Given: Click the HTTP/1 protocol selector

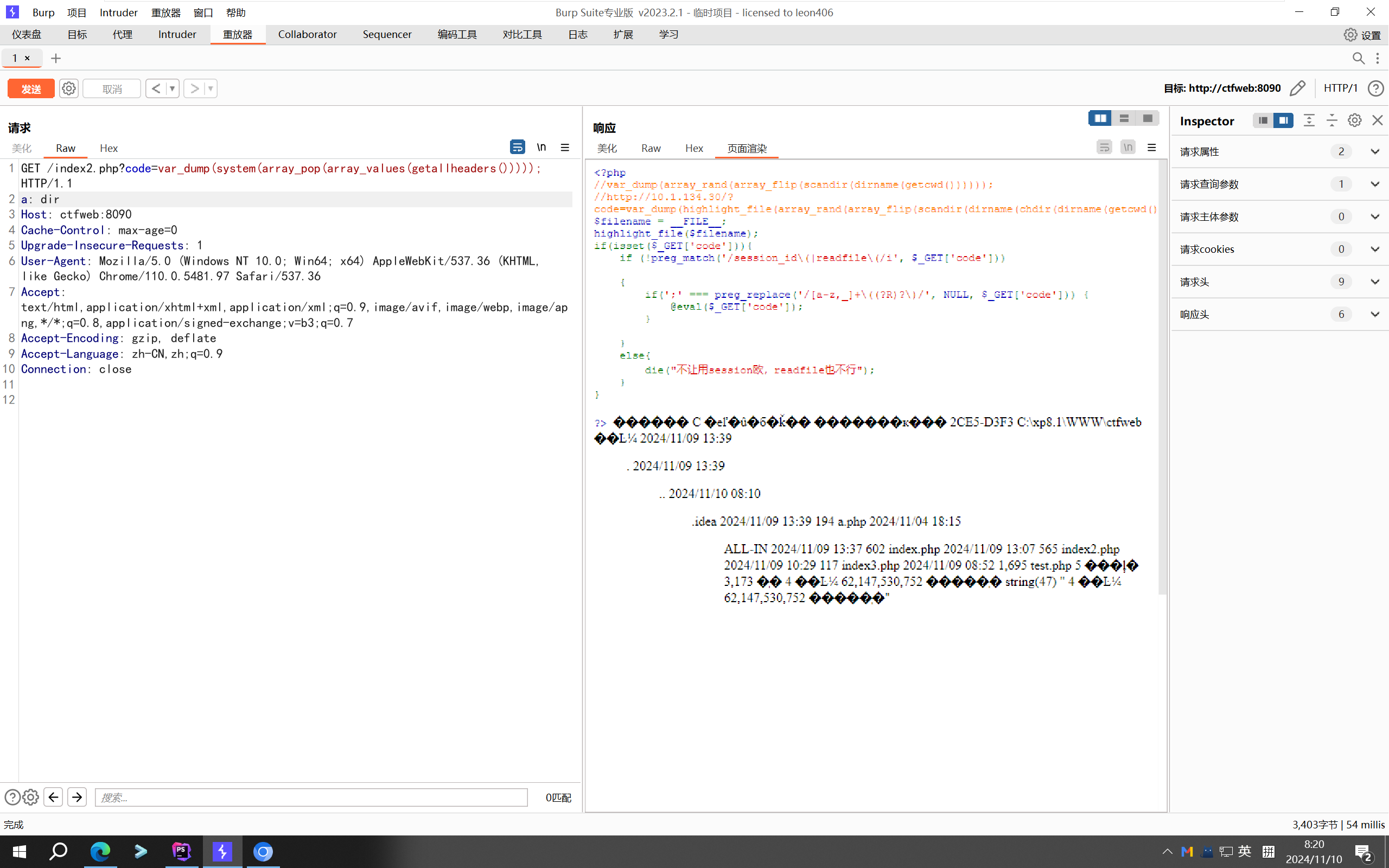Looking at the screenshot, I should tap(1340, 88).
